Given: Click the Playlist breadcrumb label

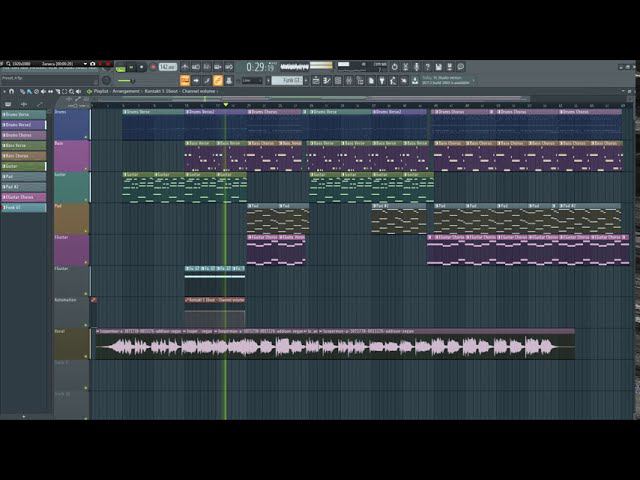Looking at the screenshot, I should (x=102, y=91).
